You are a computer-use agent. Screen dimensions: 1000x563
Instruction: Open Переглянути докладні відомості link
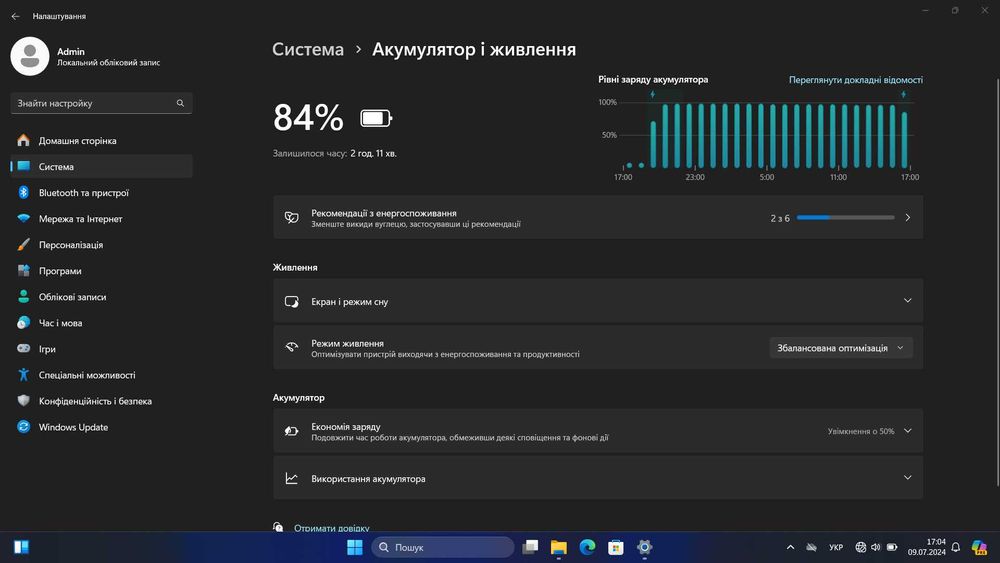(x=855, y=80)
